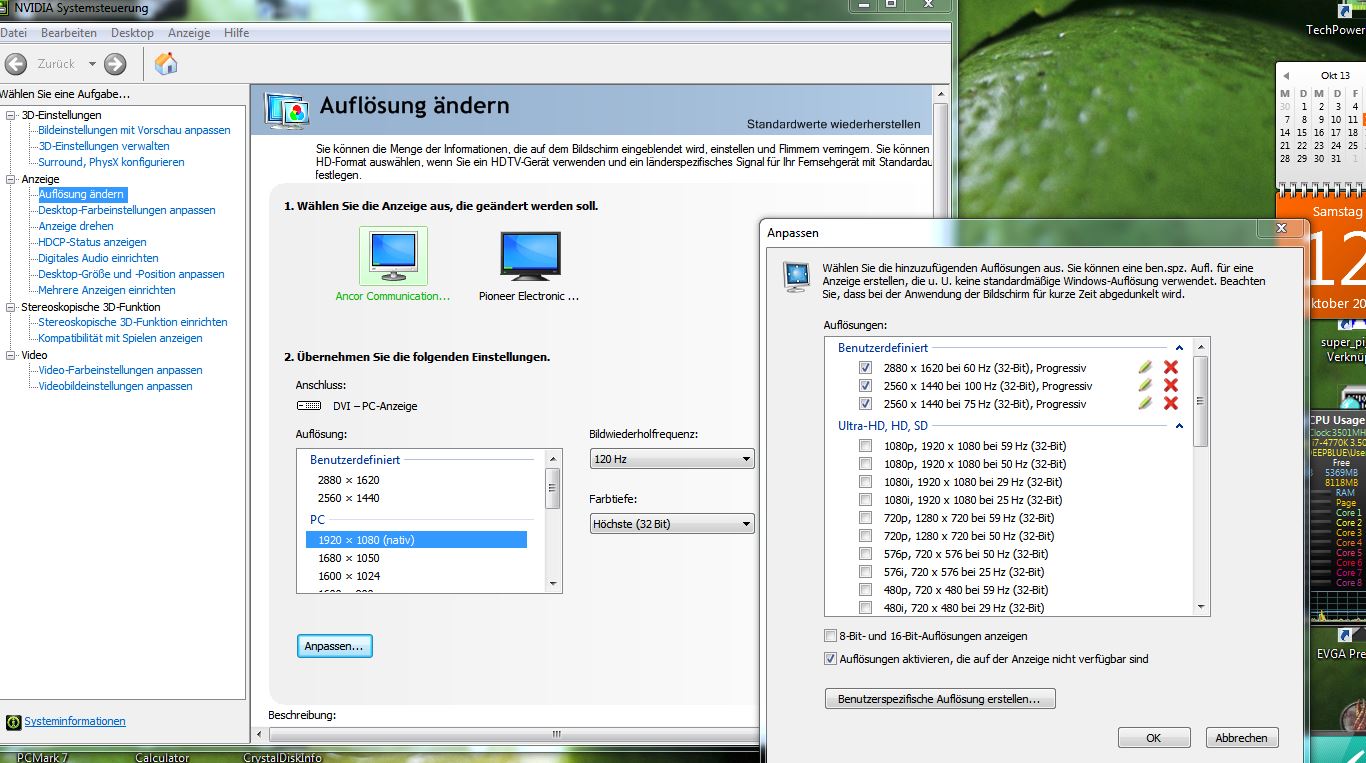
Task: Enable 8-Bit- und 16-Bit-Auflösungen anzeigen
Action: pyautogui.click(x=830, y=636)
